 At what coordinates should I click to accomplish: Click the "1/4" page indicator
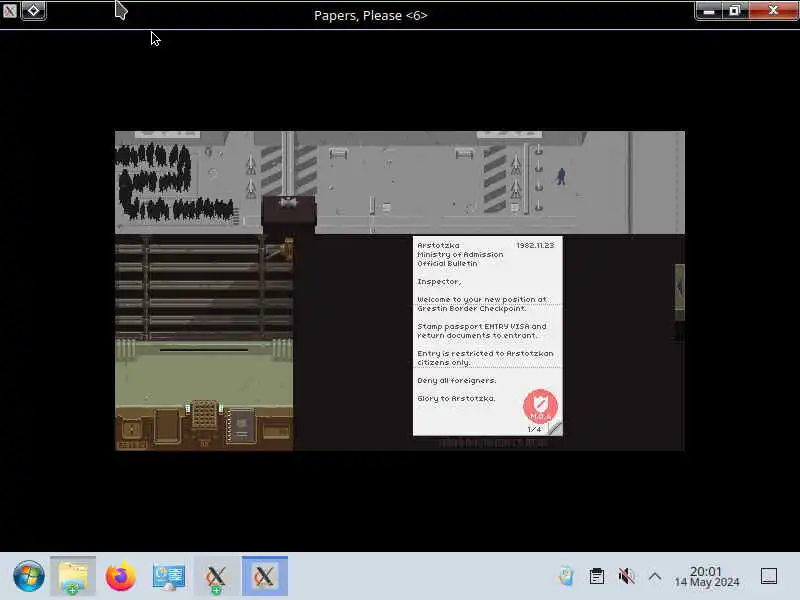[534, 429]
